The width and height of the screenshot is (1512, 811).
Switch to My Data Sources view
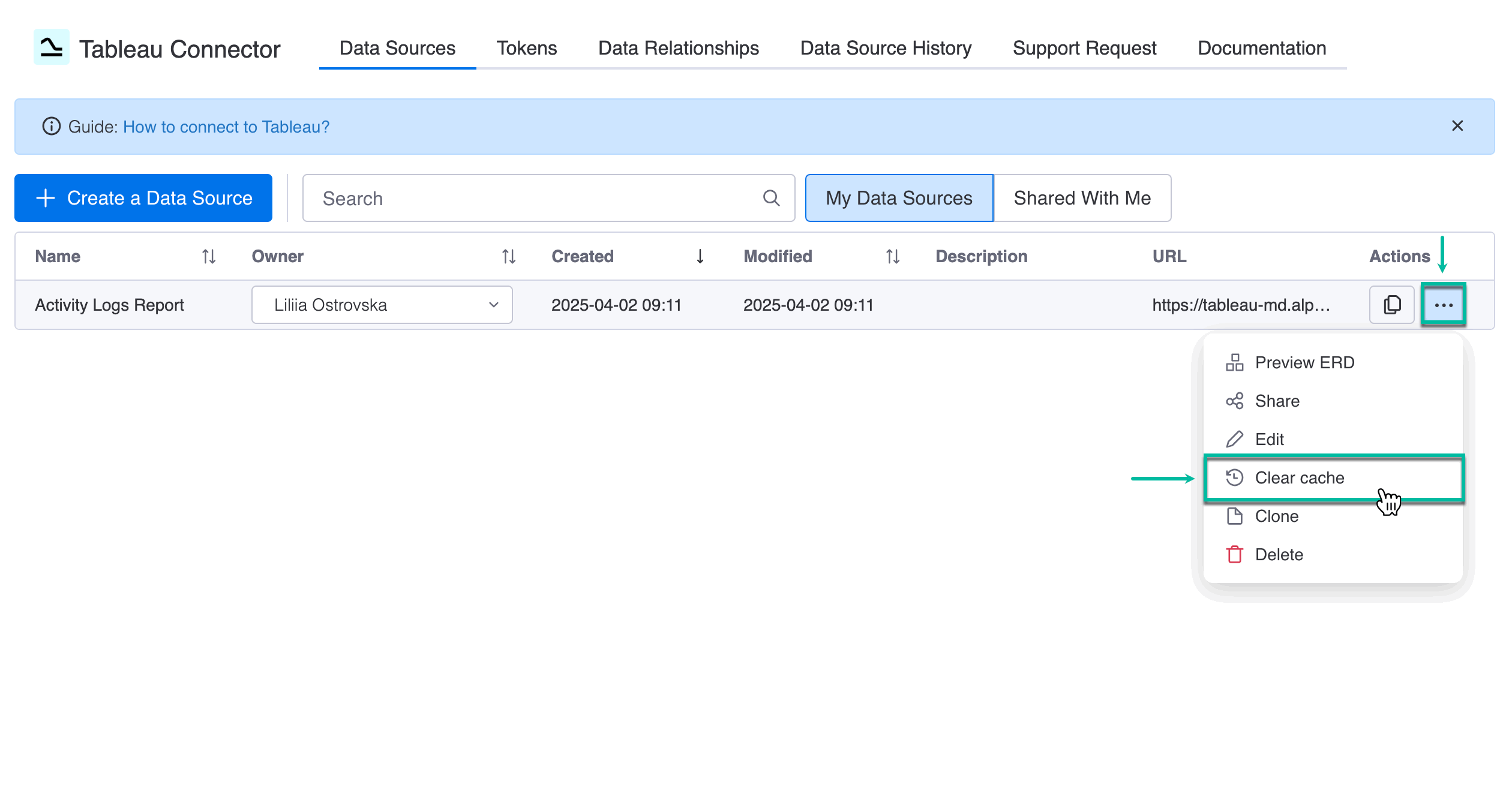click(x=898, y=198)
